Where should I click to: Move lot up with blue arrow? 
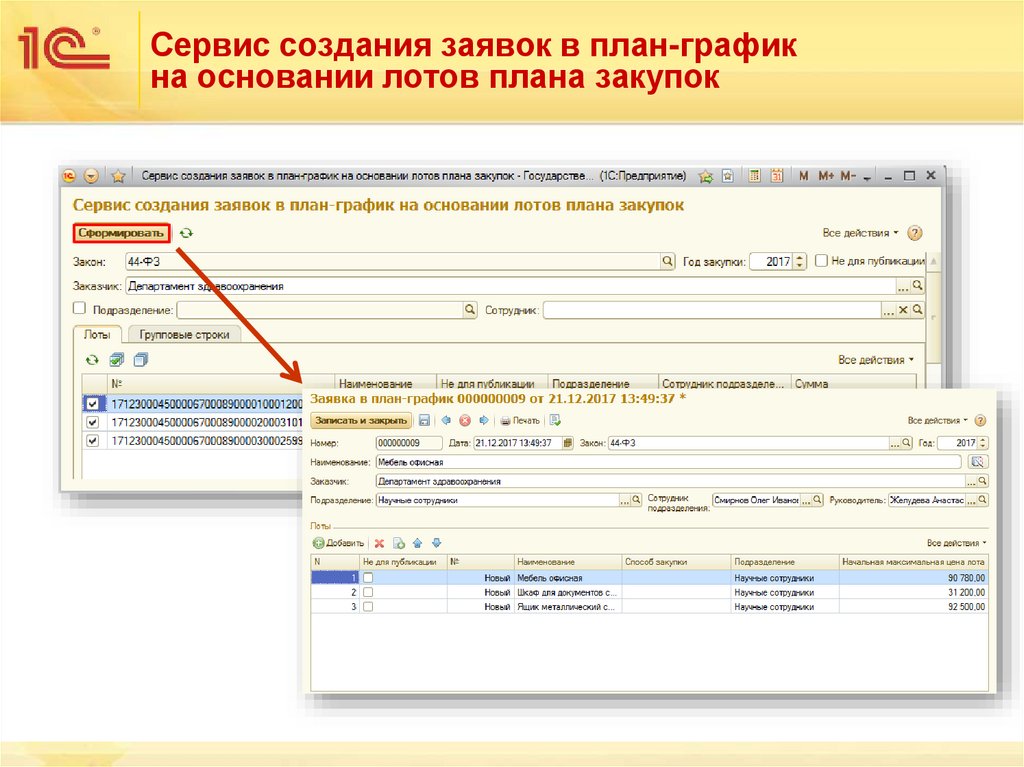click(417, 543)
